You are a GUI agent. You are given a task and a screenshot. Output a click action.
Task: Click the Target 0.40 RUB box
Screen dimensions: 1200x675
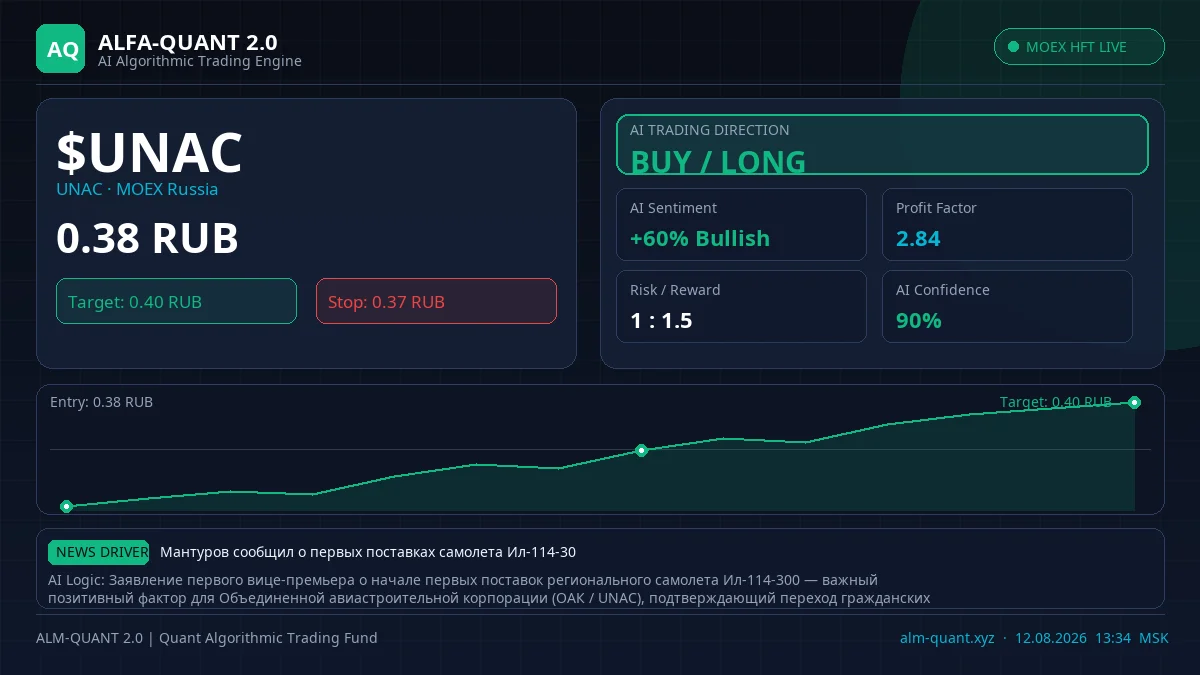tap(176, 301)
